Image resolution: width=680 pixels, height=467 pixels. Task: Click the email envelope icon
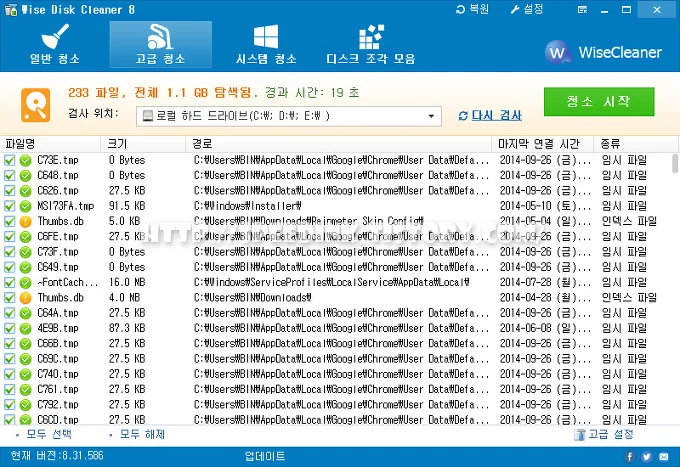(664, 457)
